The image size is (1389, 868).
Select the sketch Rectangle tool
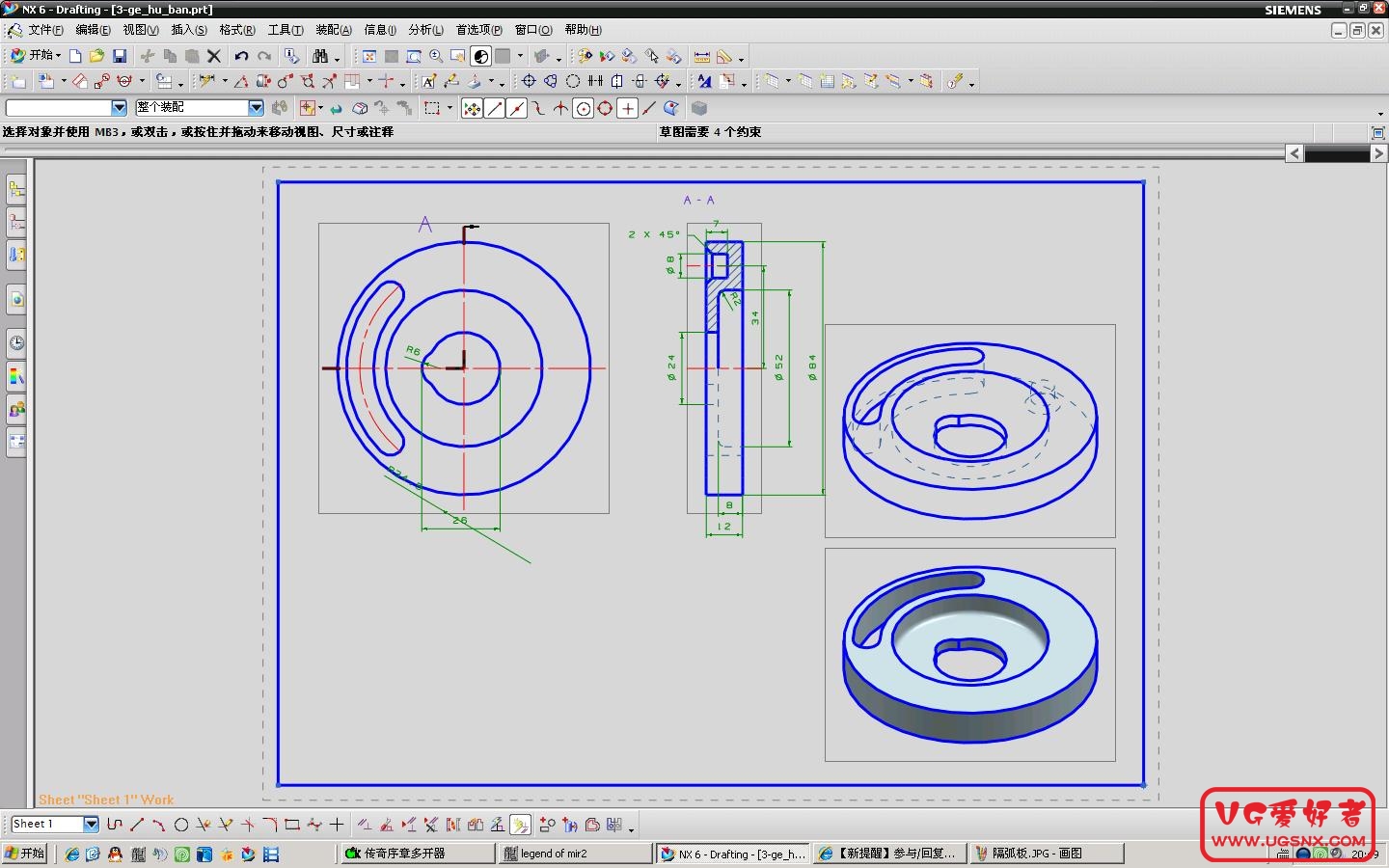coord(292,825)
